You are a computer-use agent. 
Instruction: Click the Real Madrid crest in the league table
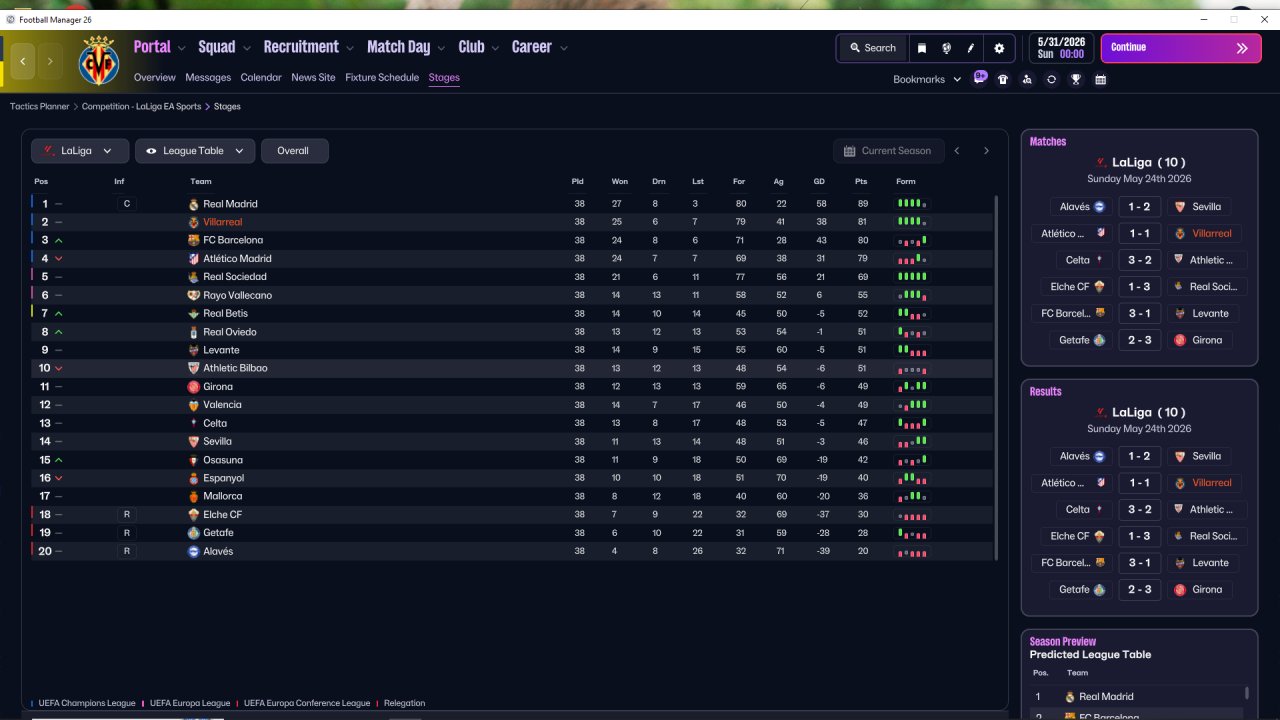(194, 204)
